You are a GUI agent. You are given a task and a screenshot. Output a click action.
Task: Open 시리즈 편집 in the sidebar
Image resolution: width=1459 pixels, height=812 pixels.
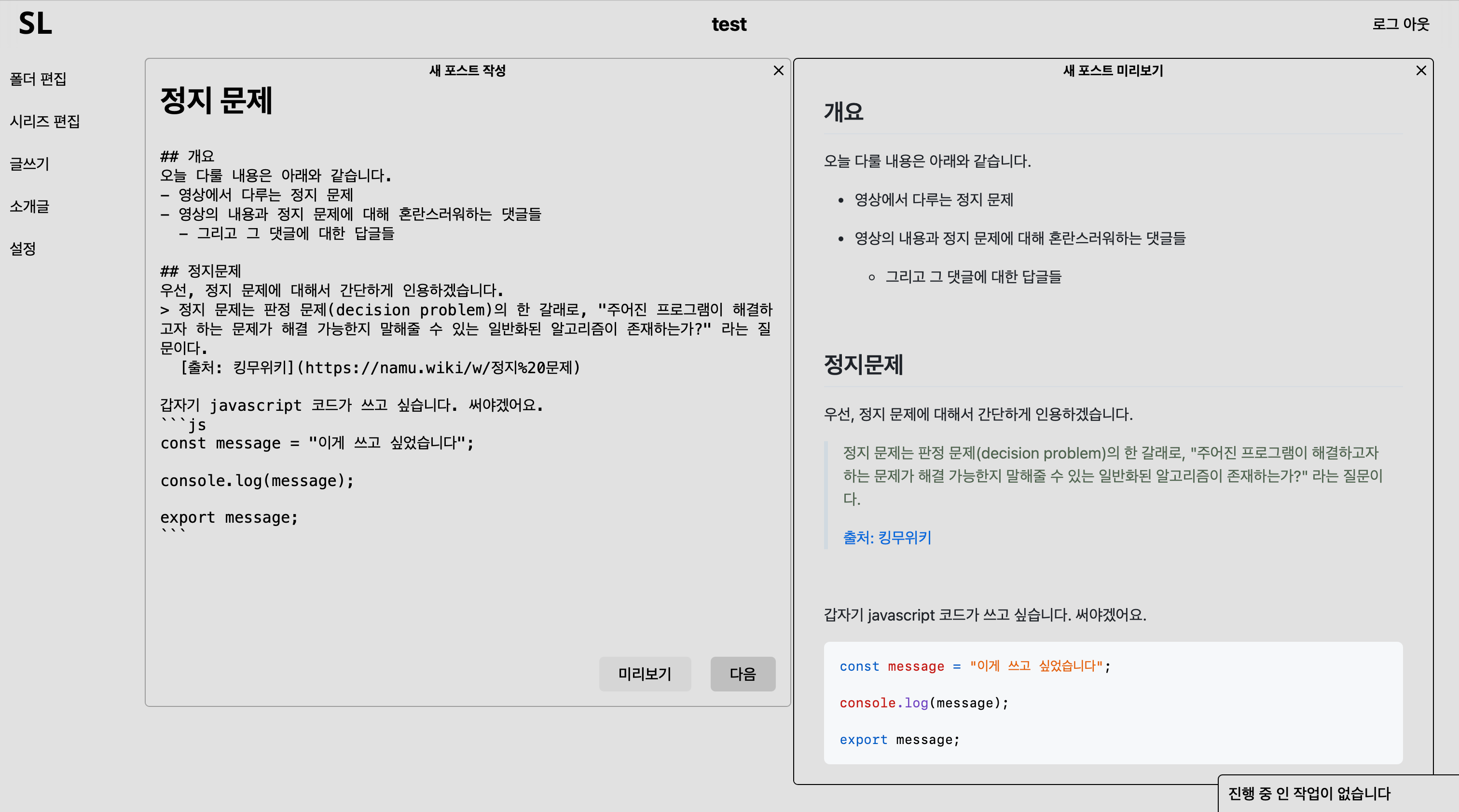point(45,121)
